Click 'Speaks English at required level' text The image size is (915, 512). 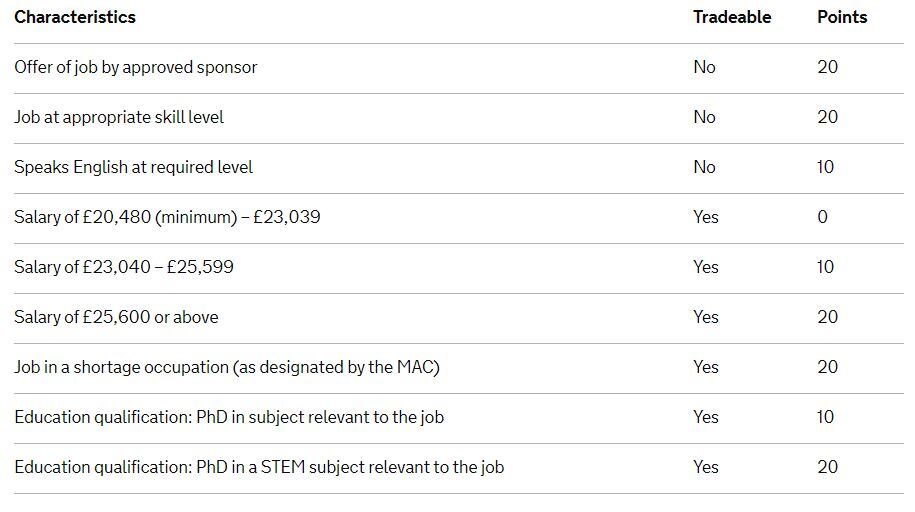click(x=133, y=167)
